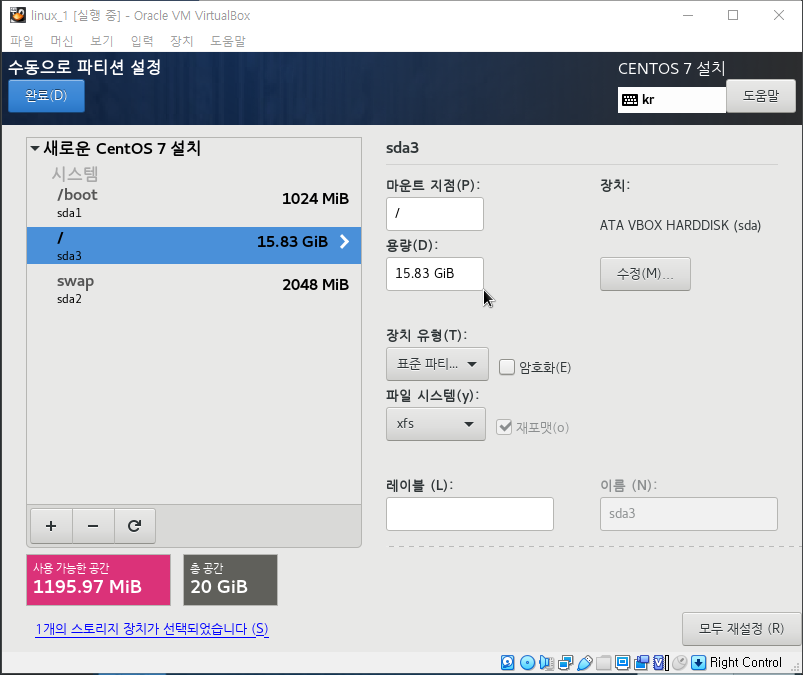Open the 입력 menu

pos(142,41)
